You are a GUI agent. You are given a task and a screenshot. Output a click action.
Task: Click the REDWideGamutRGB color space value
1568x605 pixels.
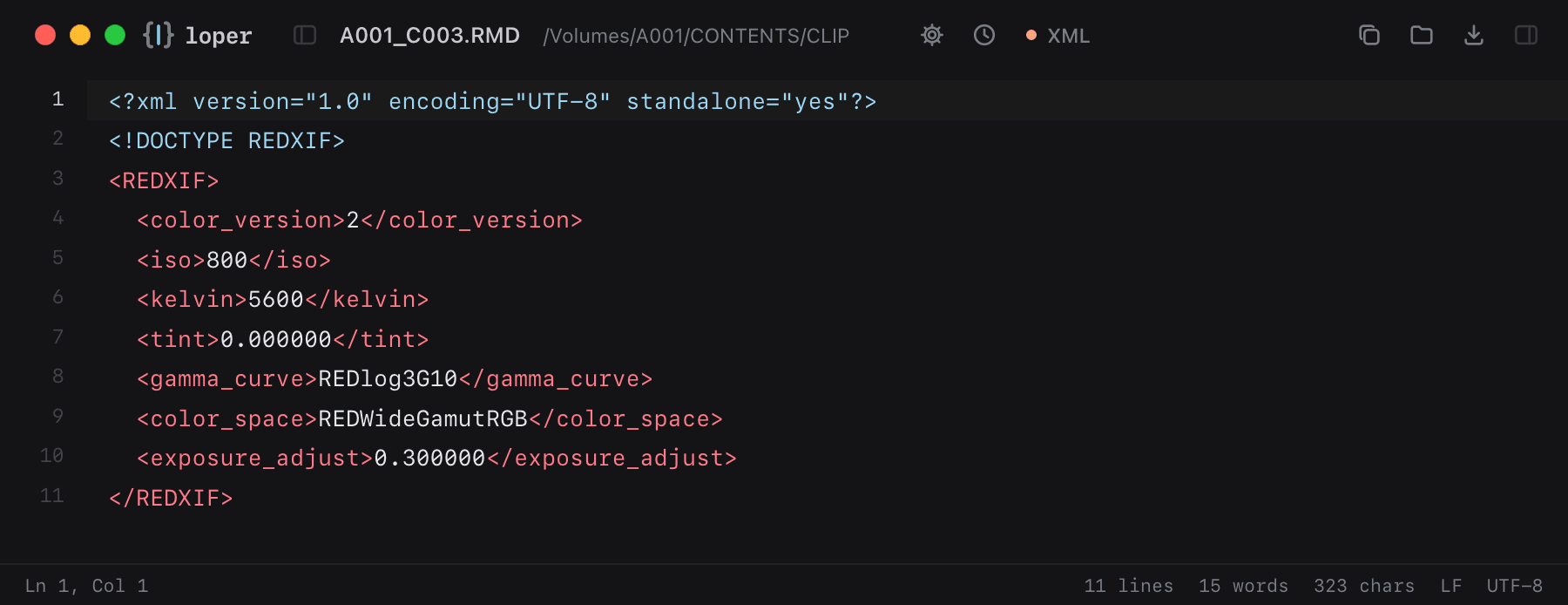[423, 419]
